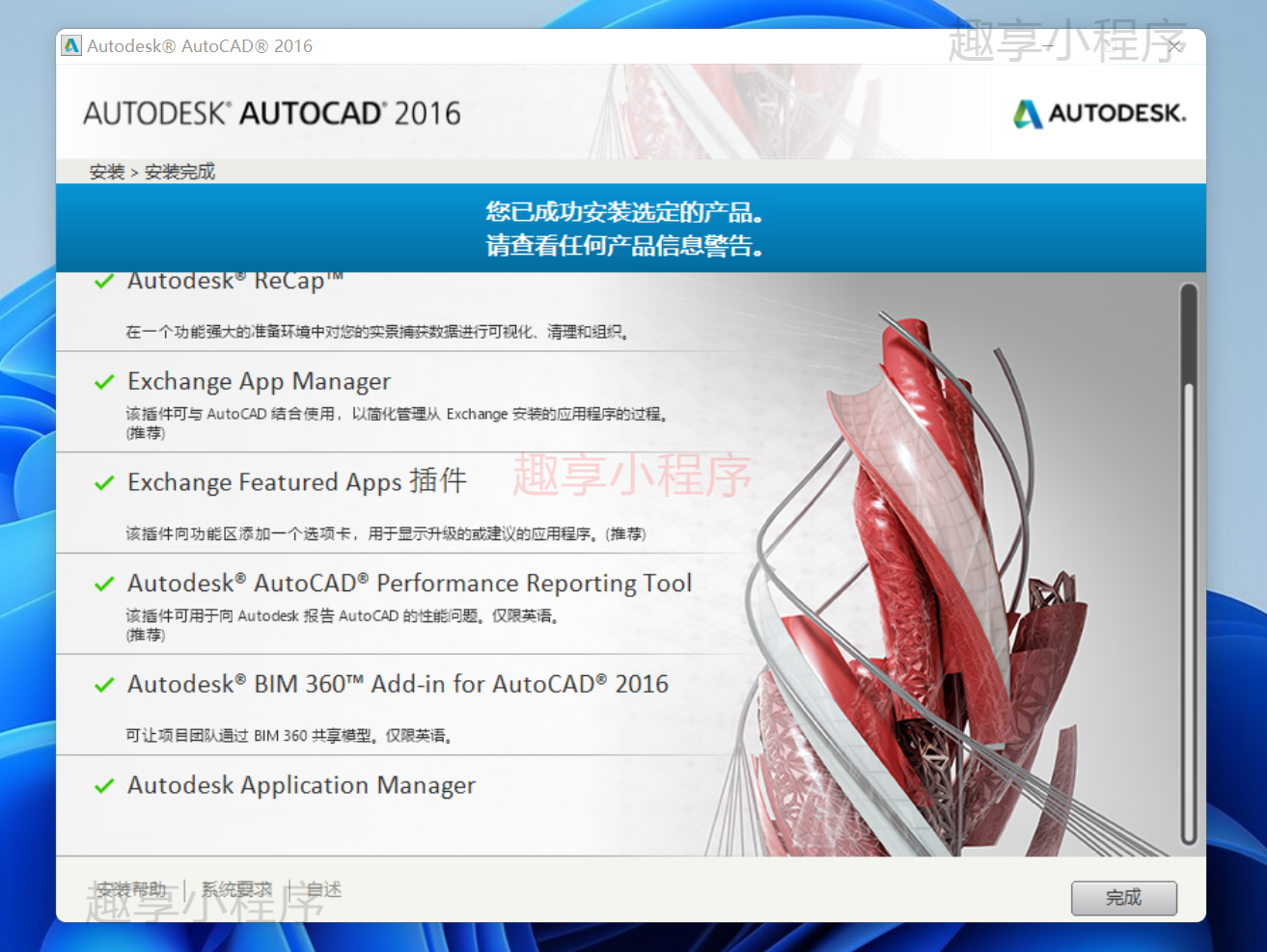Click the AutoCAD icon in title bar
The image size is (1267, 952).
coord(71,45)
